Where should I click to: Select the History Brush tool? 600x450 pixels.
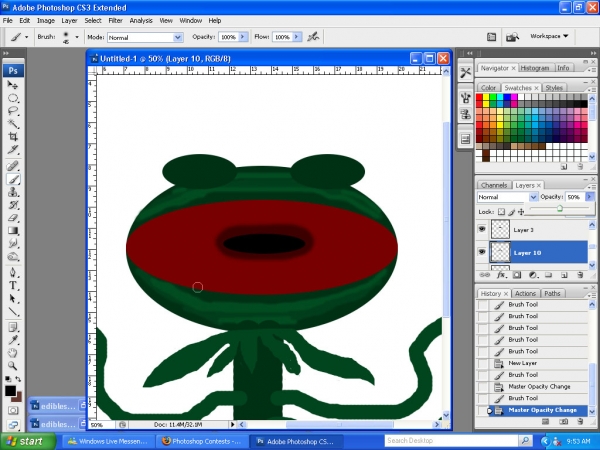coord(13,205)
